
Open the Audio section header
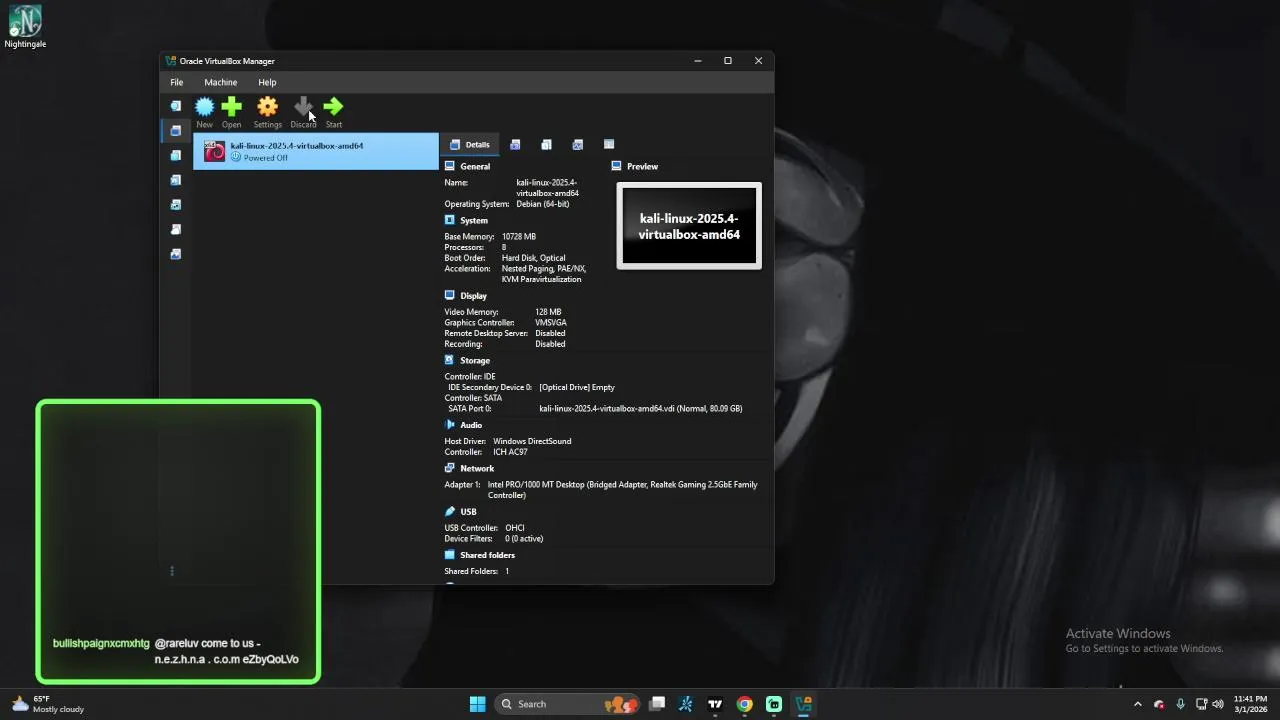(471, 425)
